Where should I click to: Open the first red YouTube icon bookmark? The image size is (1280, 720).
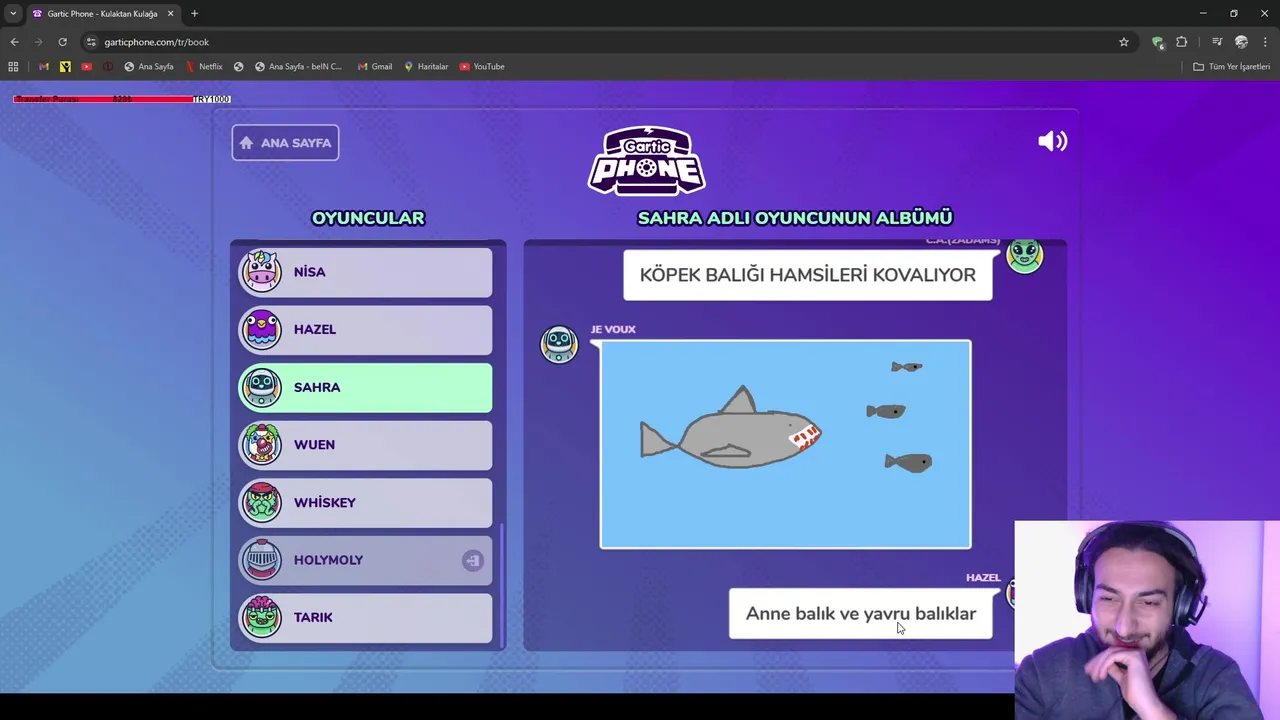[87, 67]
